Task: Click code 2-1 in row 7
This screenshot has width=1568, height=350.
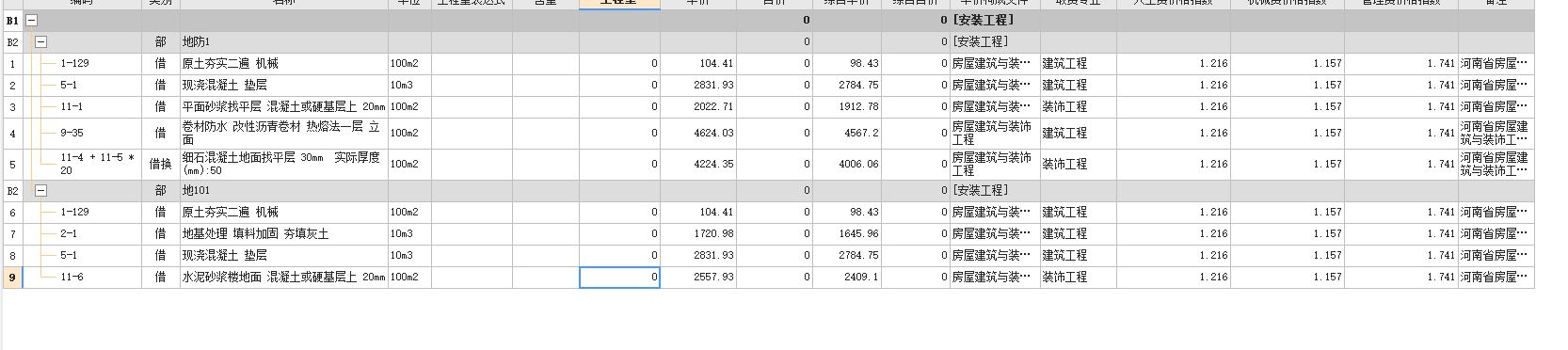Action: (69, 234)
